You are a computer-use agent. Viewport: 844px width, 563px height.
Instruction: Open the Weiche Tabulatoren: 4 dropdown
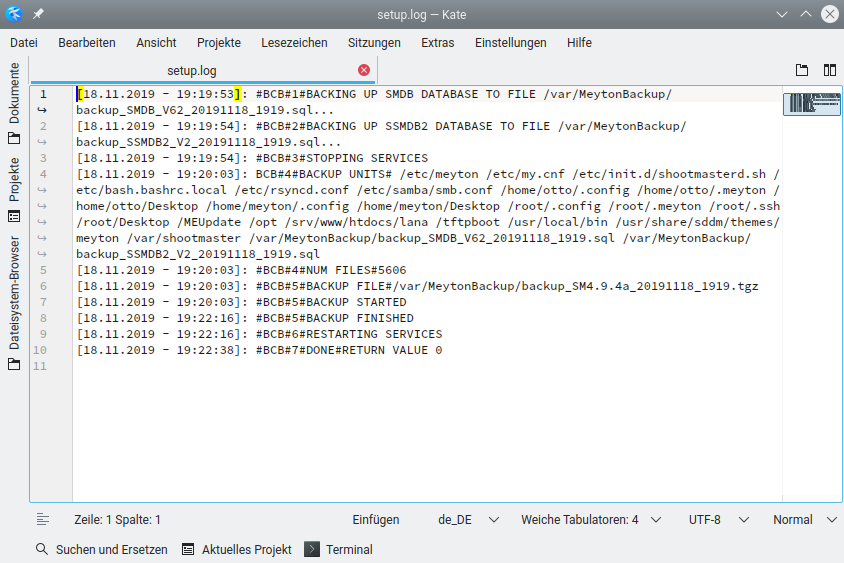(x=590, y=519)
